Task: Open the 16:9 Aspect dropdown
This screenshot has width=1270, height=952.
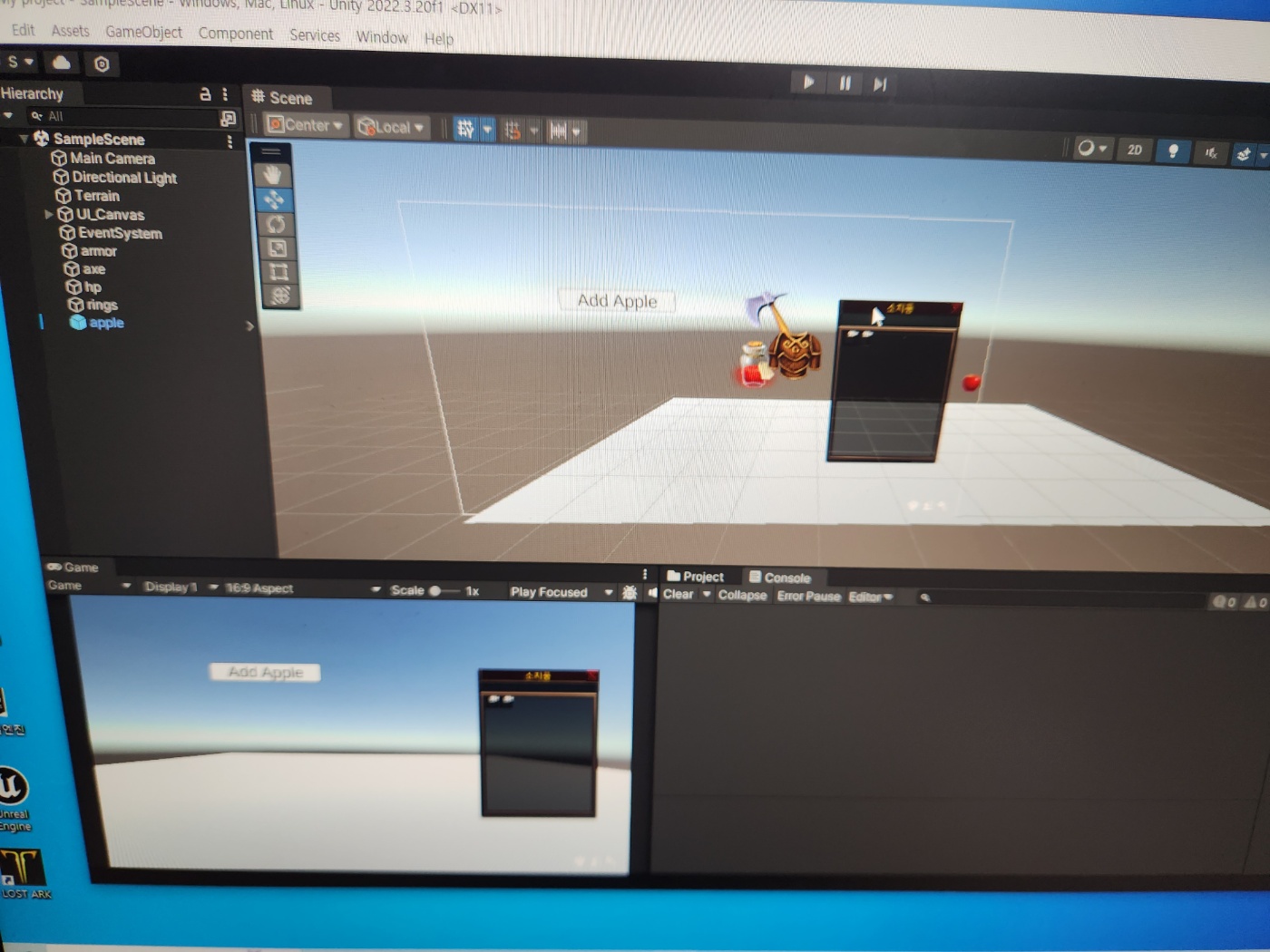Action: (302, 589)
